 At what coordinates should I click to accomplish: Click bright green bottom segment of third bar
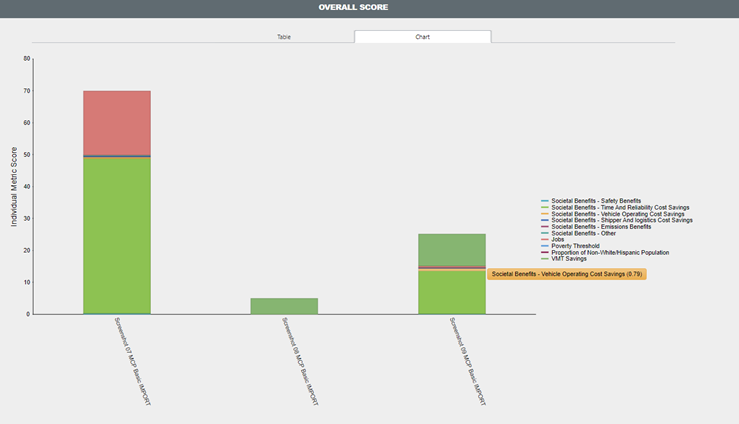tap(452, 292)
